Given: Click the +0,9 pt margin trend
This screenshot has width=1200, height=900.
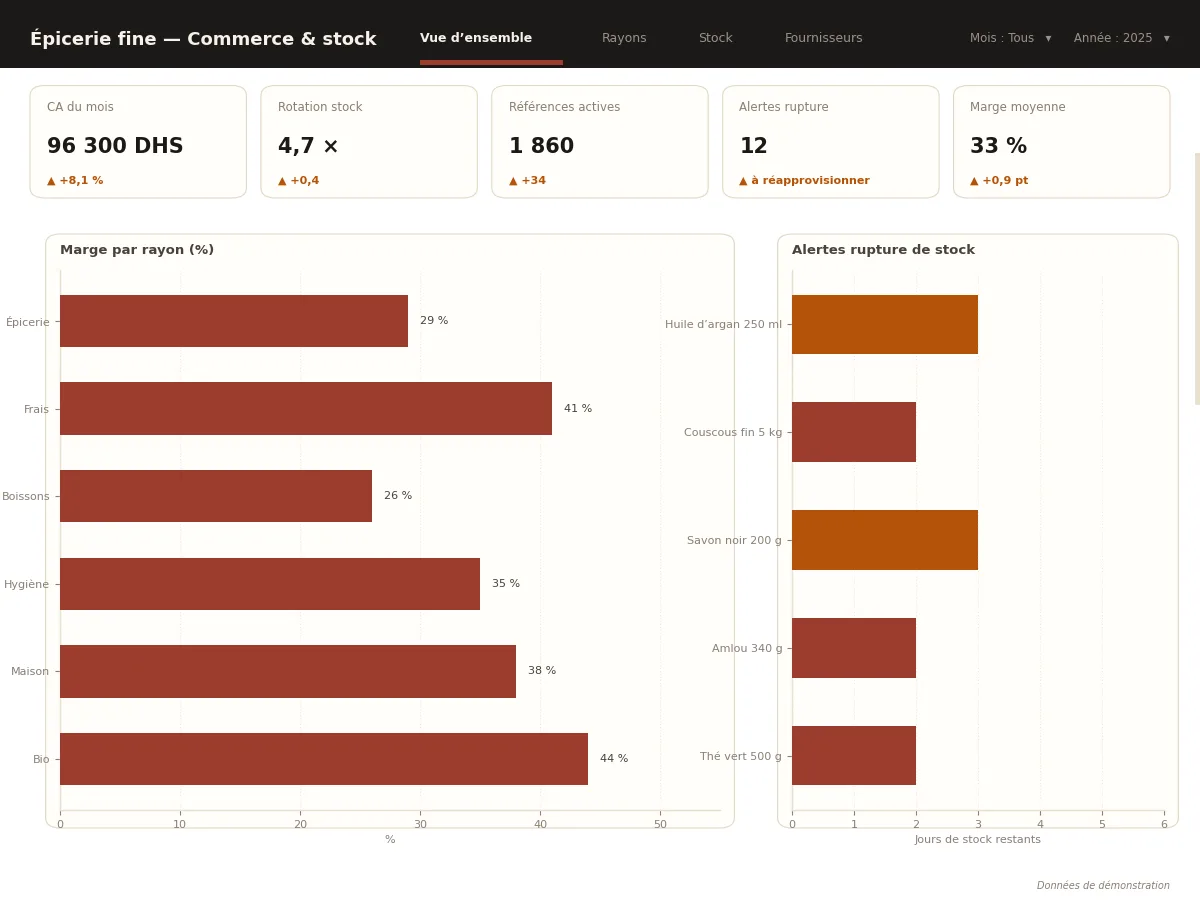Looking at the screenshot, I should 999,181.
